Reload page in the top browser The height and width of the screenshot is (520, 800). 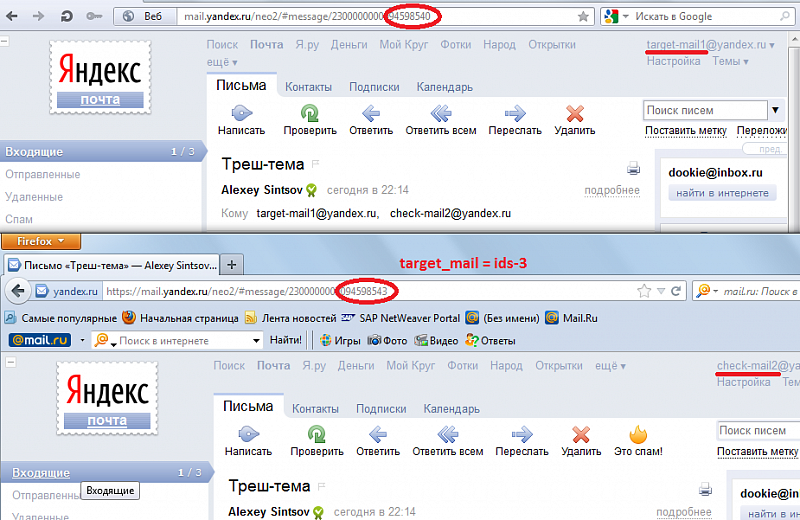pos(66,16)
